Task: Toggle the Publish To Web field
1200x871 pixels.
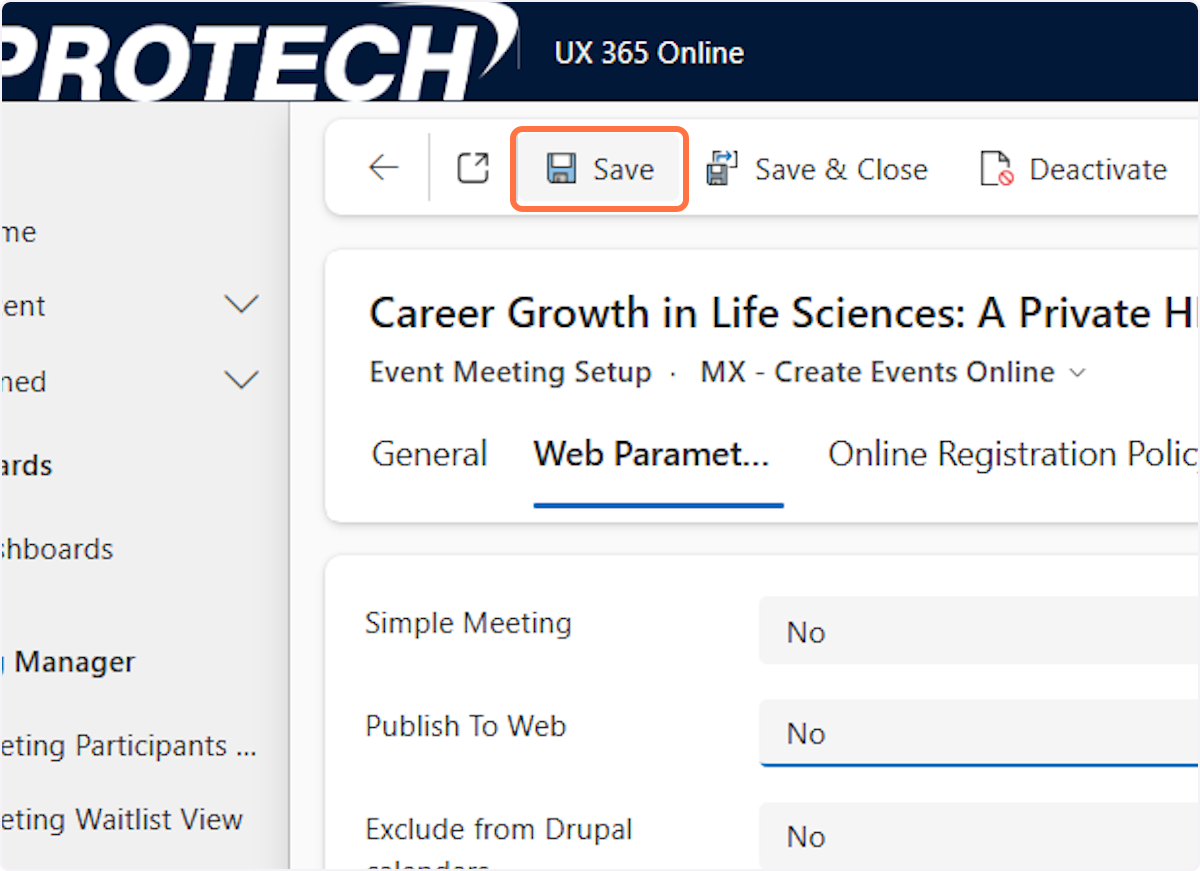Action: [x=978, y=733]
